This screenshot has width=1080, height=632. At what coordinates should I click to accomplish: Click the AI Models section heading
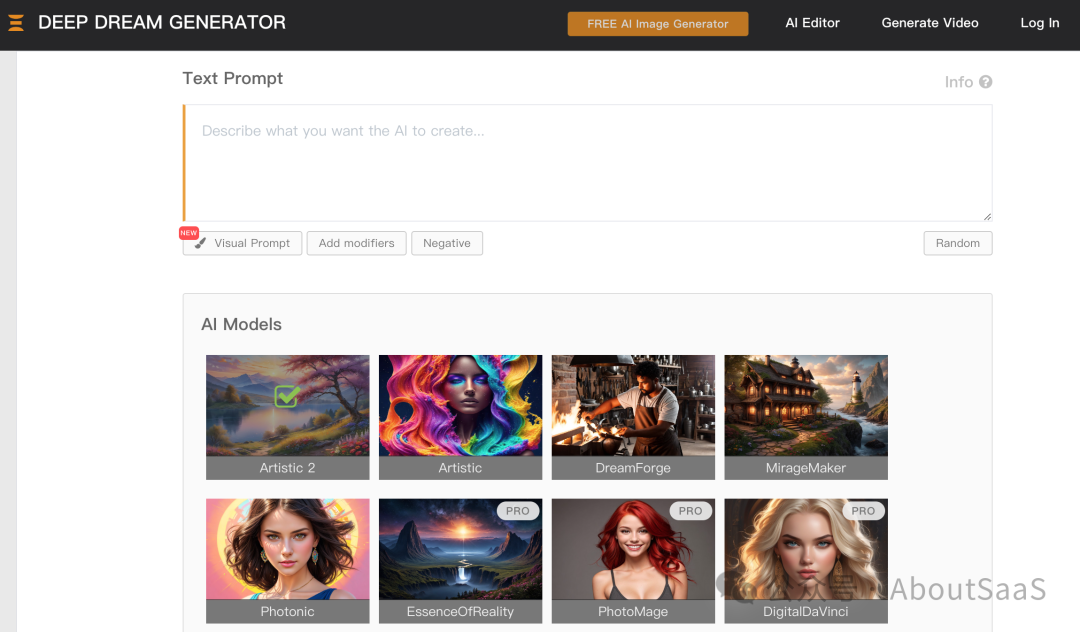(x=241, y=324)
